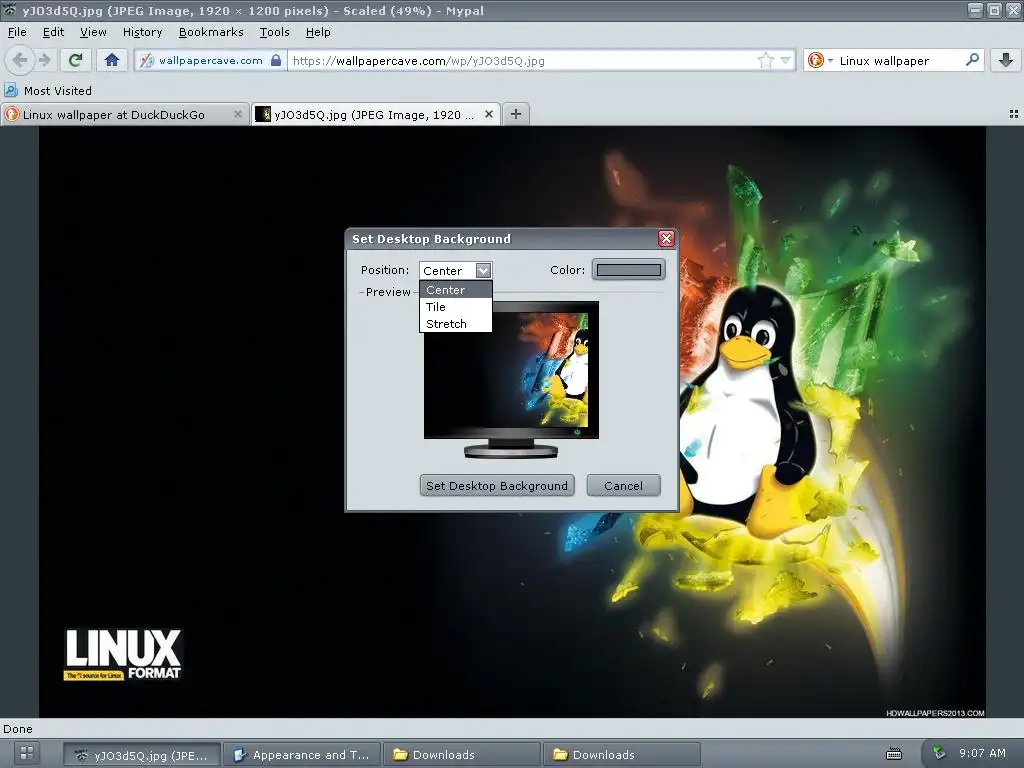1024x768 pixels.
Task: Open the background Color picker swatch
Action: pyautogui.click(x=628, y=270)
